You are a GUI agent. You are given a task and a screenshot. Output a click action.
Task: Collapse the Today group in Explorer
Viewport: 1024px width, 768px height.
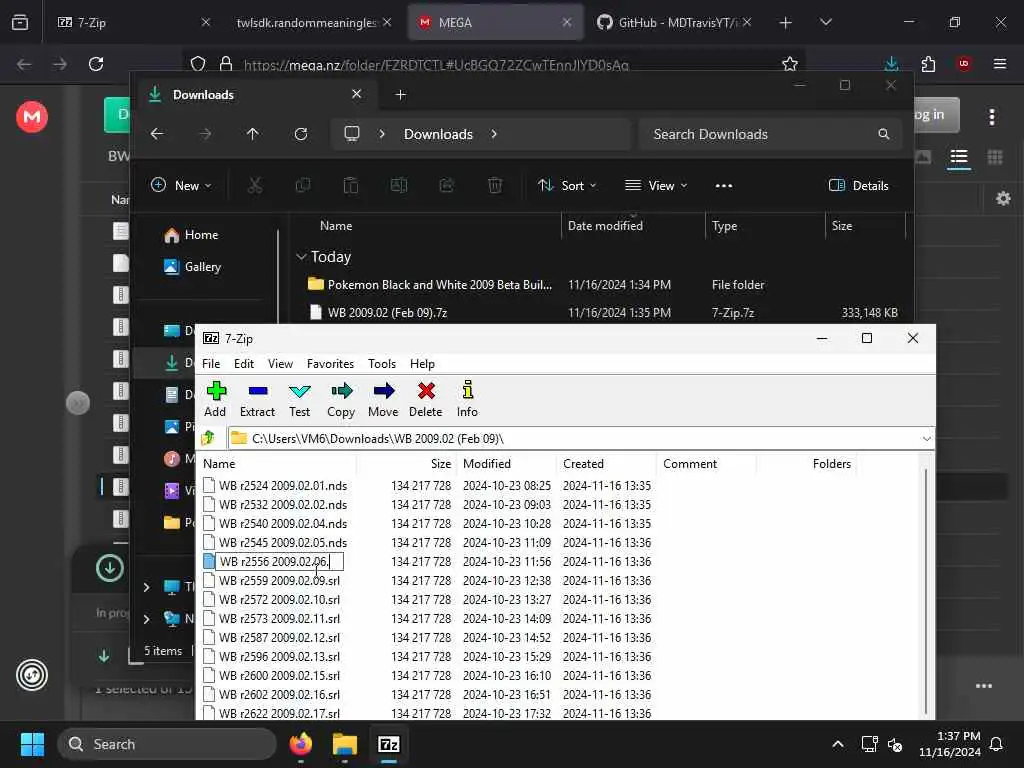tap(301, 257)
